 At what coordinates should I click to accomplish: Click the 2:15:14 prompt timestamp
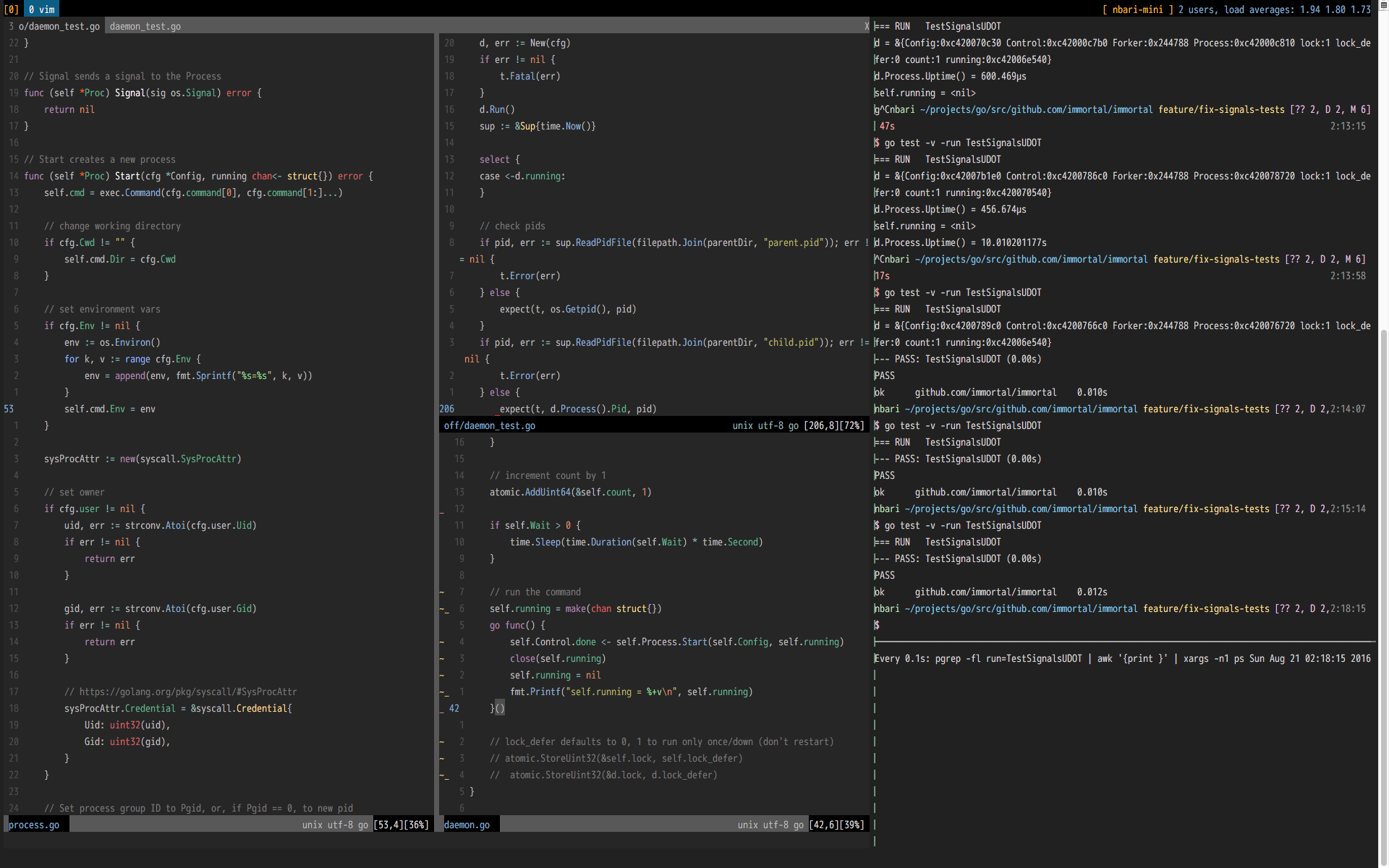(x=1348, y=509)
